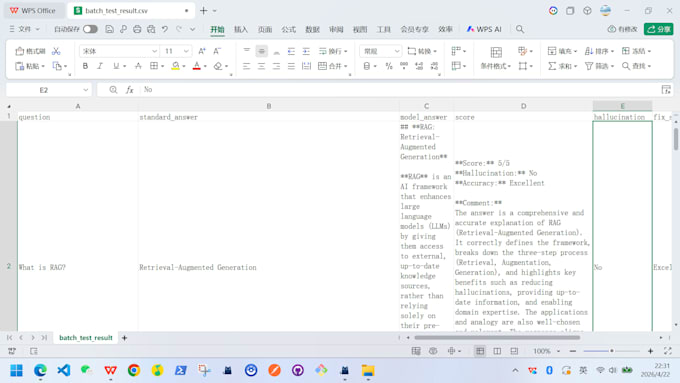Click the green 分享 (Share) button
Image resolution: width=680 pixels, height=383 pixels.
pyautogui.click(x=659, y=29)
